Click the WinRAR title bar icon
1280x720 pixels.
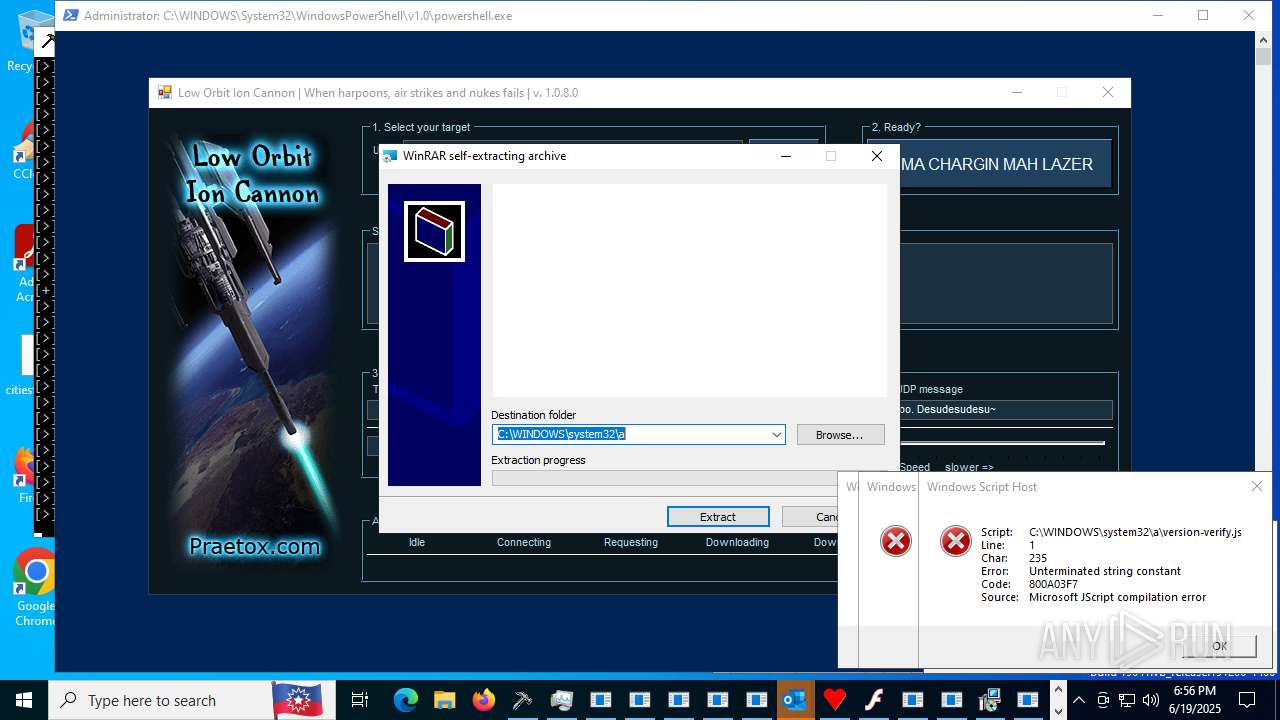click(391, 156)
